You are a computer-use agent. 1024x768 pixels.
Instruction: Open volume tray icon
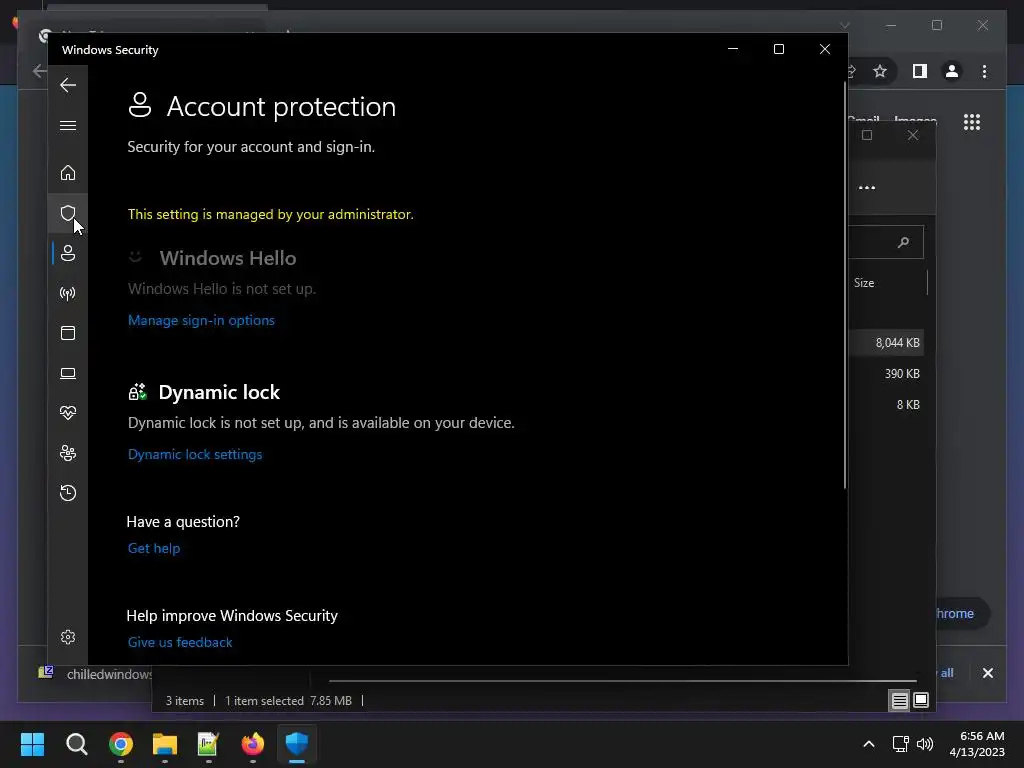925,744
